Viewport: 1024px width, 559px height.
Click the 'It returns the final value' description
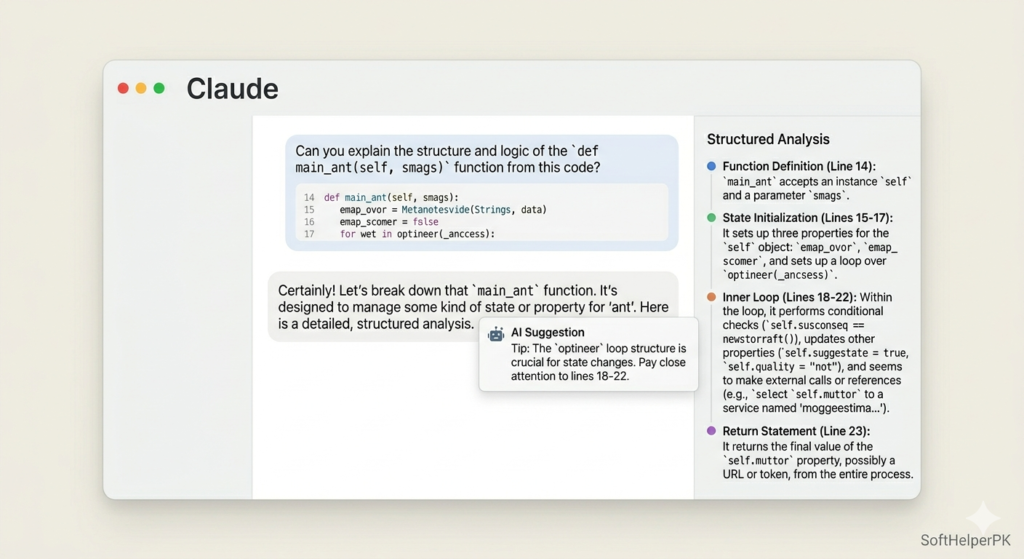click(818, 460)
